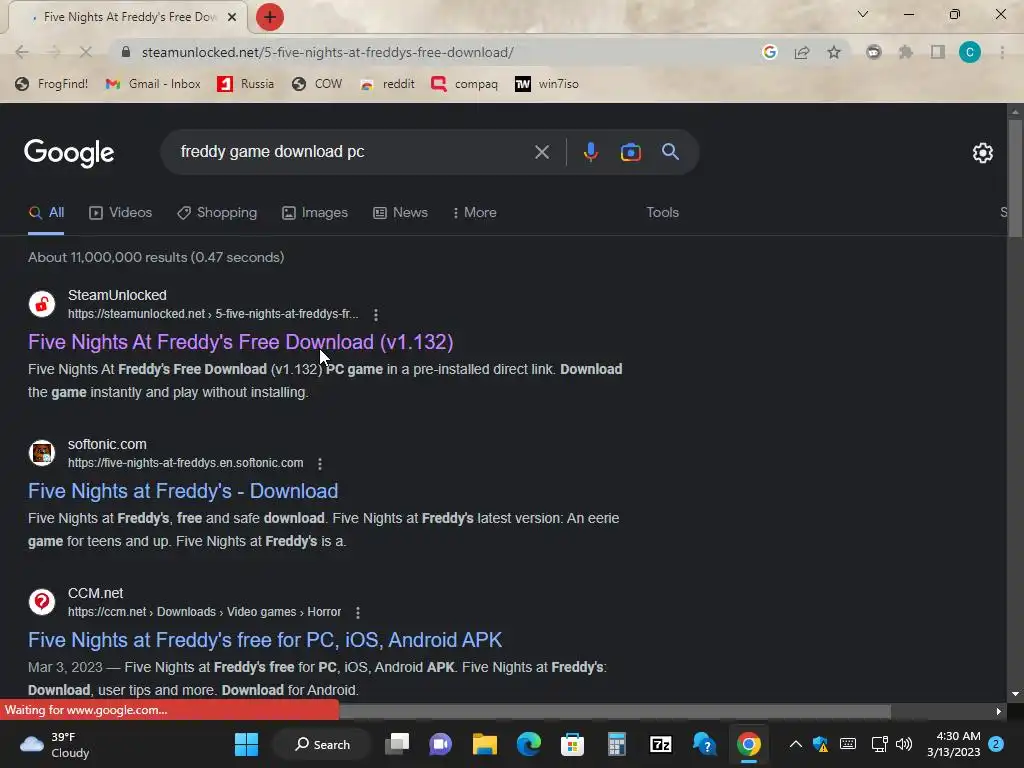1024x768 pixels.
Task: Launch the Chat app from taskbar
Action: (x=440, y=744)
